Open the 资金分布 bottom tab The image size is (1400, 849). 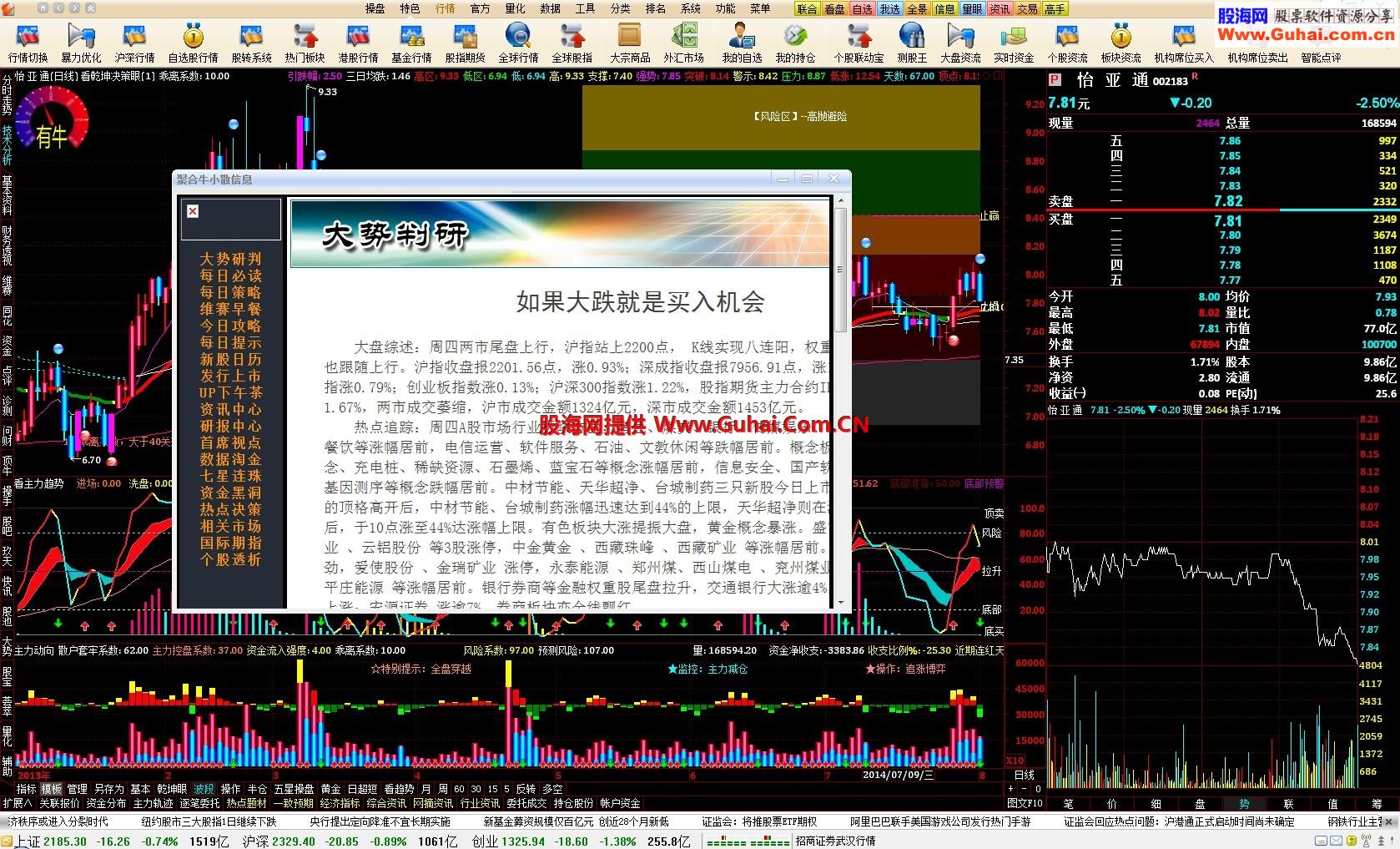click(106, 803)
